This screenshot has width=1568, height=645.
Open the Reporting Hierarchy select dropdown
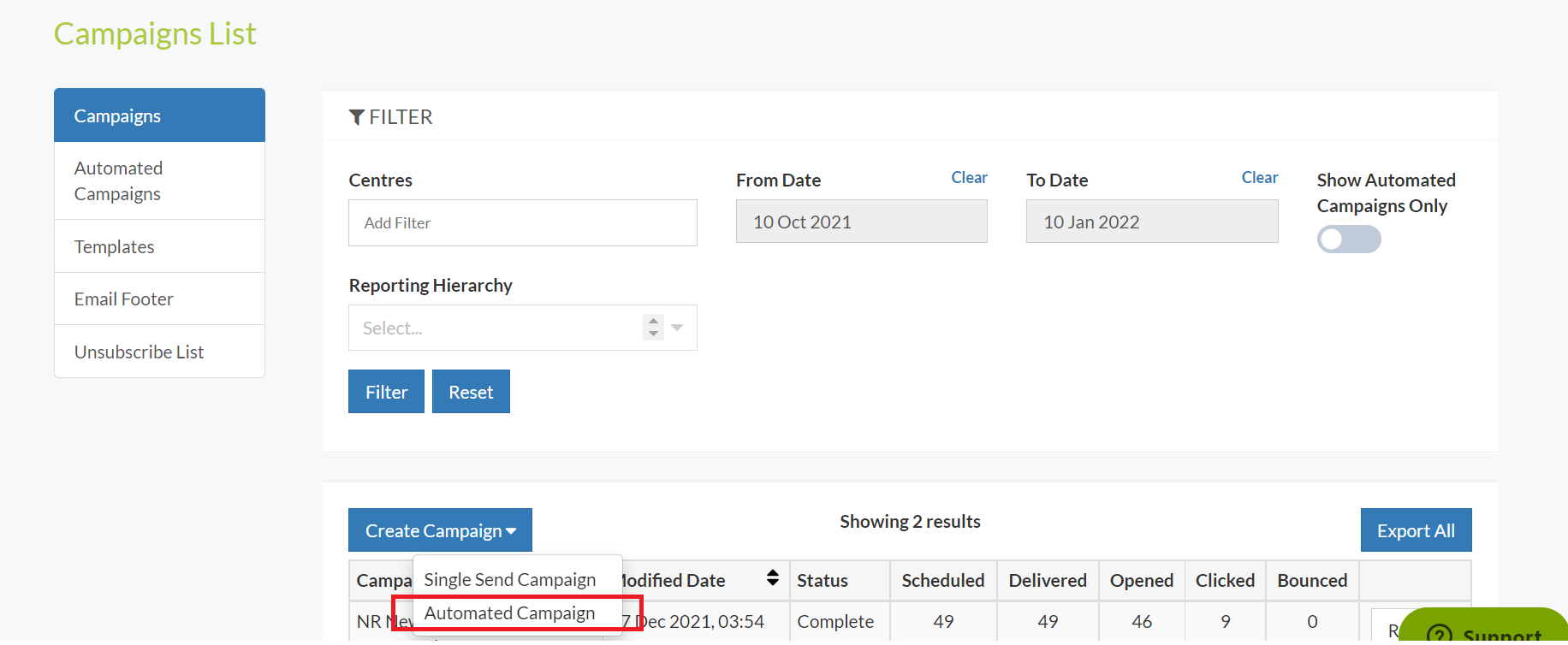(523, 328)
